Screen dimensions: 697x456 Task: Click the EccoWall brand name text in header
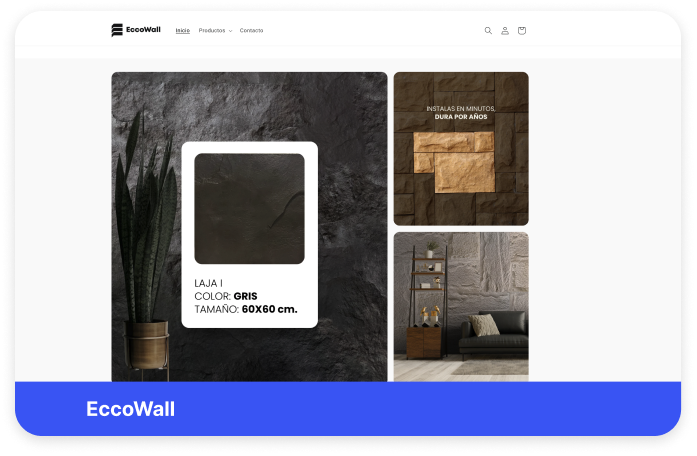(x=143, y=30)
